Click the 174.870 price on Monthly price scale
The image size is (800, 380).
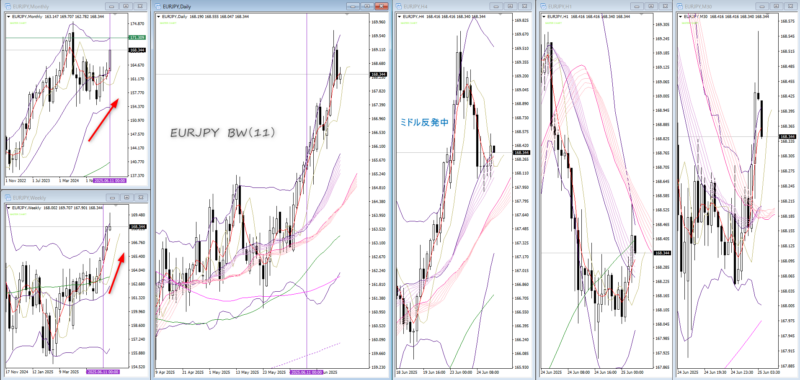coord(138,24)
